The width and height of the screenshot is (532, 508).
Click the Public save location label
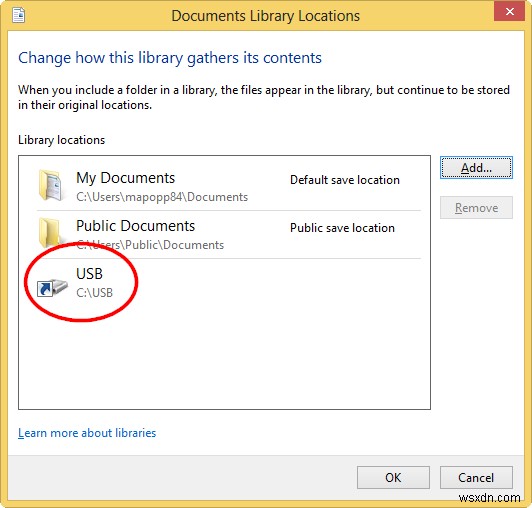click(342, 228)
